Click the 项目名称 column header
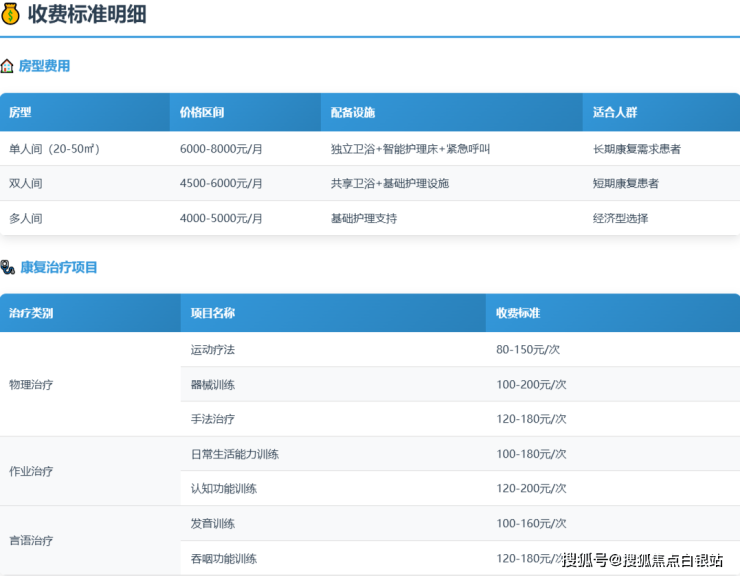Viewport: 740px width, 576px height. pyautogui.click(x=213, y=313)
